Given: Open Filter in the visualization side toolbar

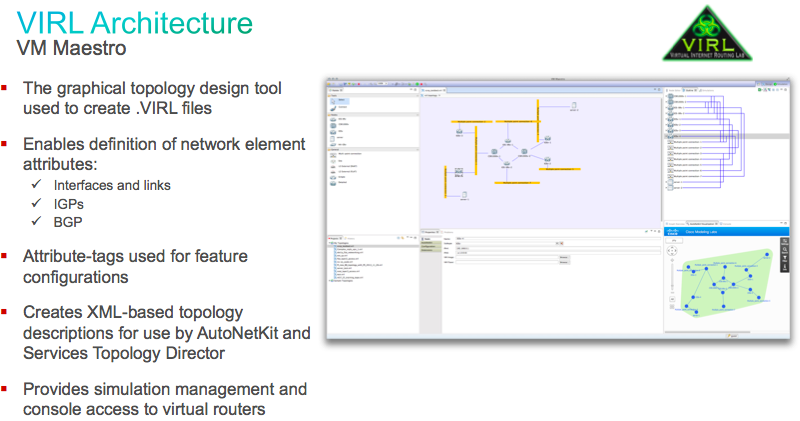Looking at the screenshot, I should tap(785, 258).
